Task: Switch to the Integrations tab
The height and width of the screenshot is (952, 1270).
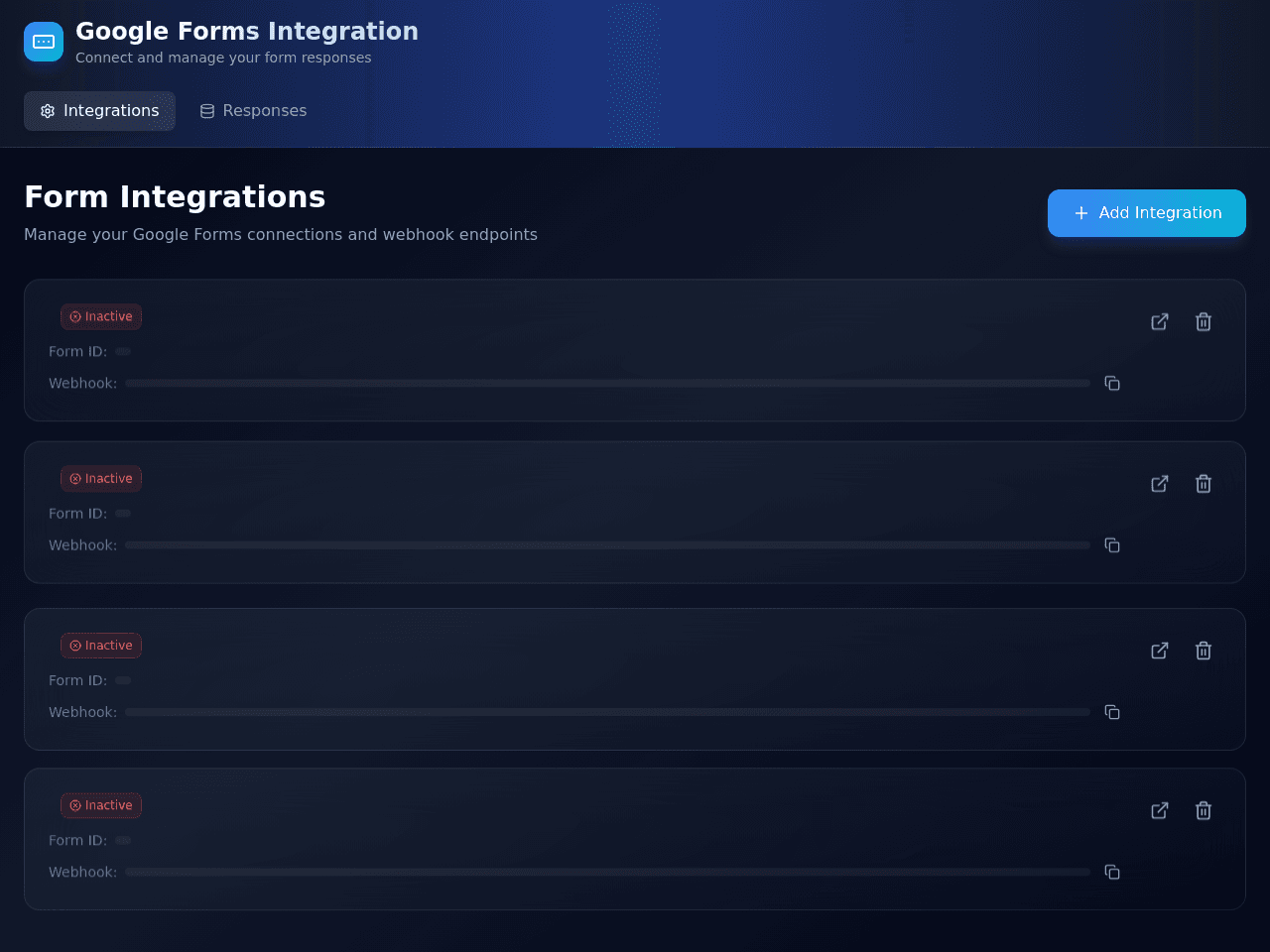Action: pyautogui.click(x=99, y=111)
